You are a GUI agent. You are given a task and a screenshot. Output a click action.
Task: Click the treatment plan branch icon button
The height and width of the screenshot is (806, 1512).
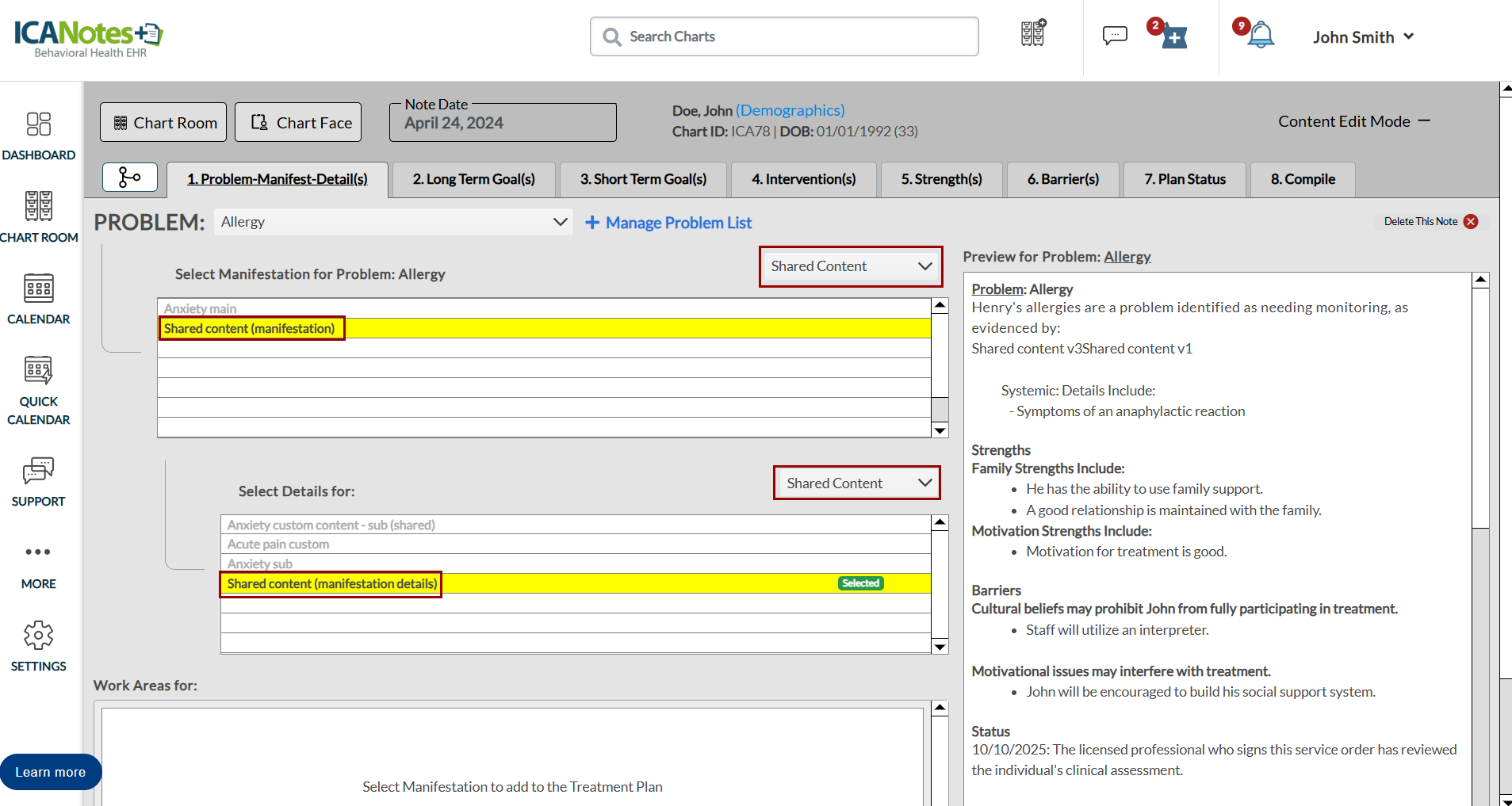130,178
